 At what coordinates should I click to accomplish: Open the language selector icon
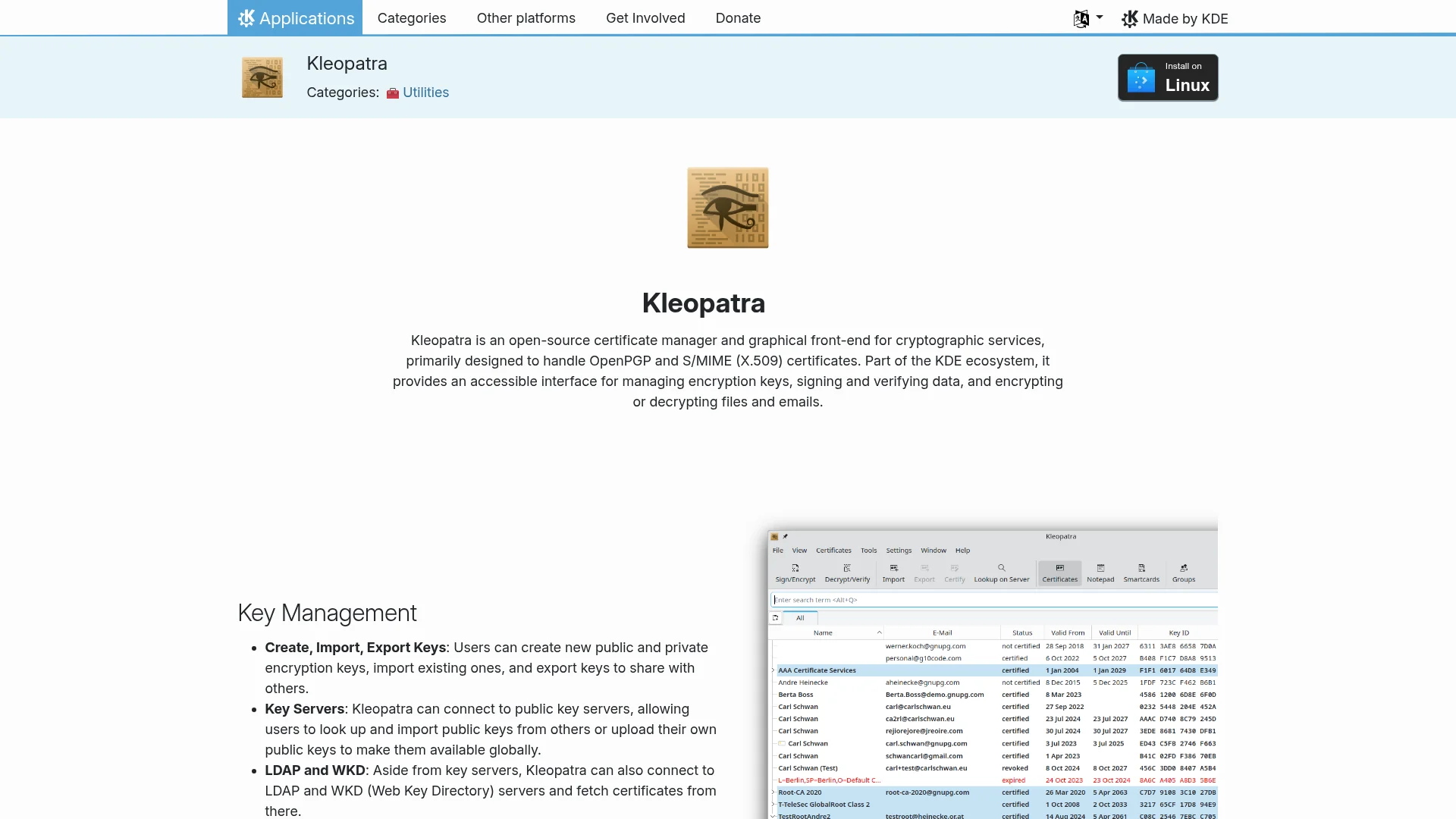click(x=1081, y=18)
